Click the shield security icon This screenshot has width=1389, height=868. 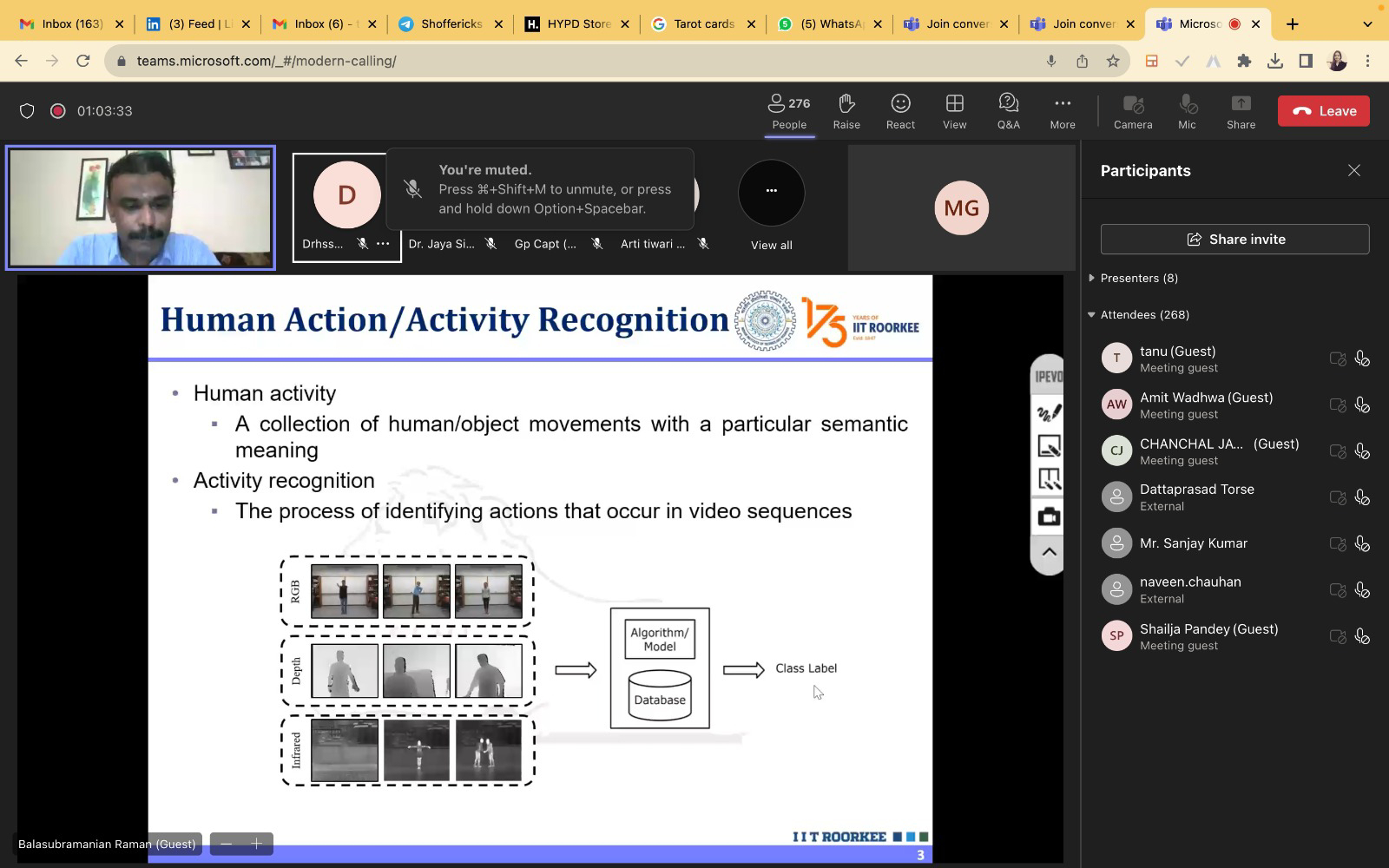27,111
